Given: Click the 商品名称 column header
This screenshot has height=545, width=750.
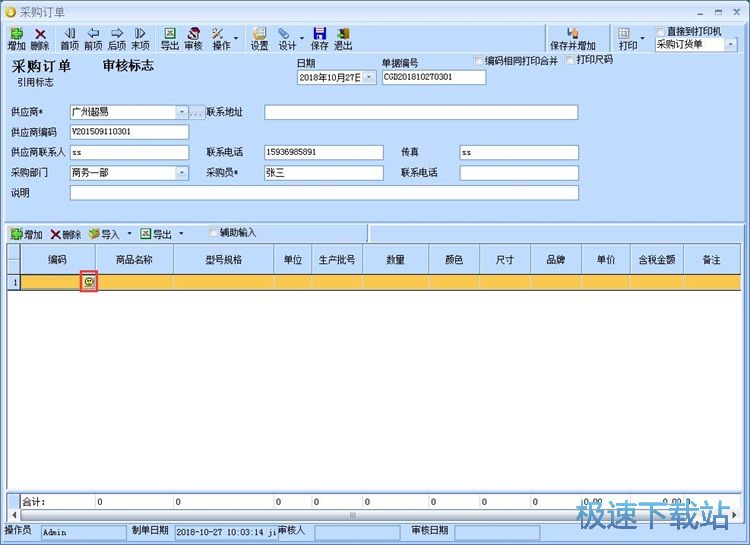Looking at the screenshot, I should 134,259.
